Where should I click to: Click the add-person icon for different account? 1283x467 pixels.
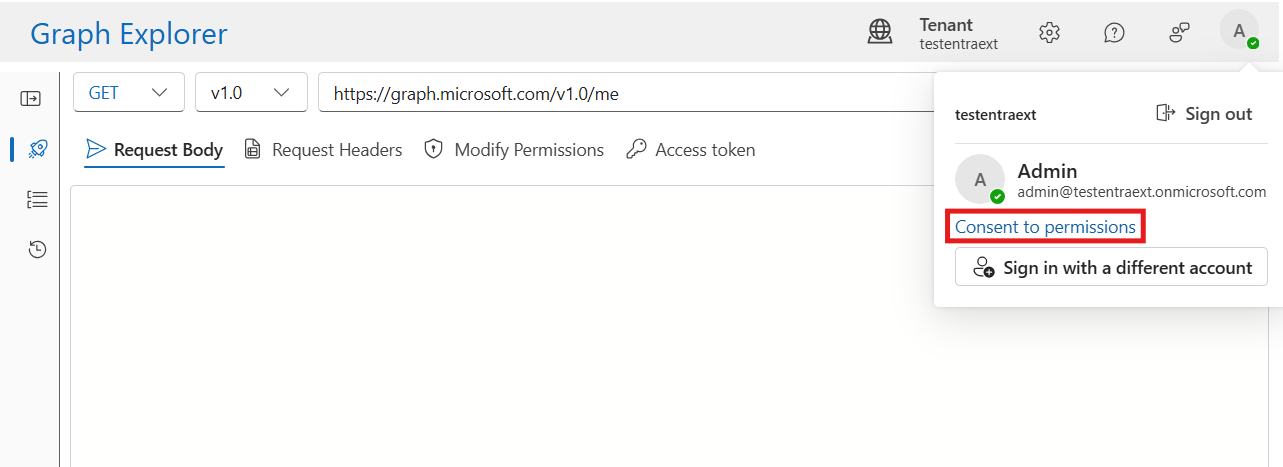coord(984,268)
